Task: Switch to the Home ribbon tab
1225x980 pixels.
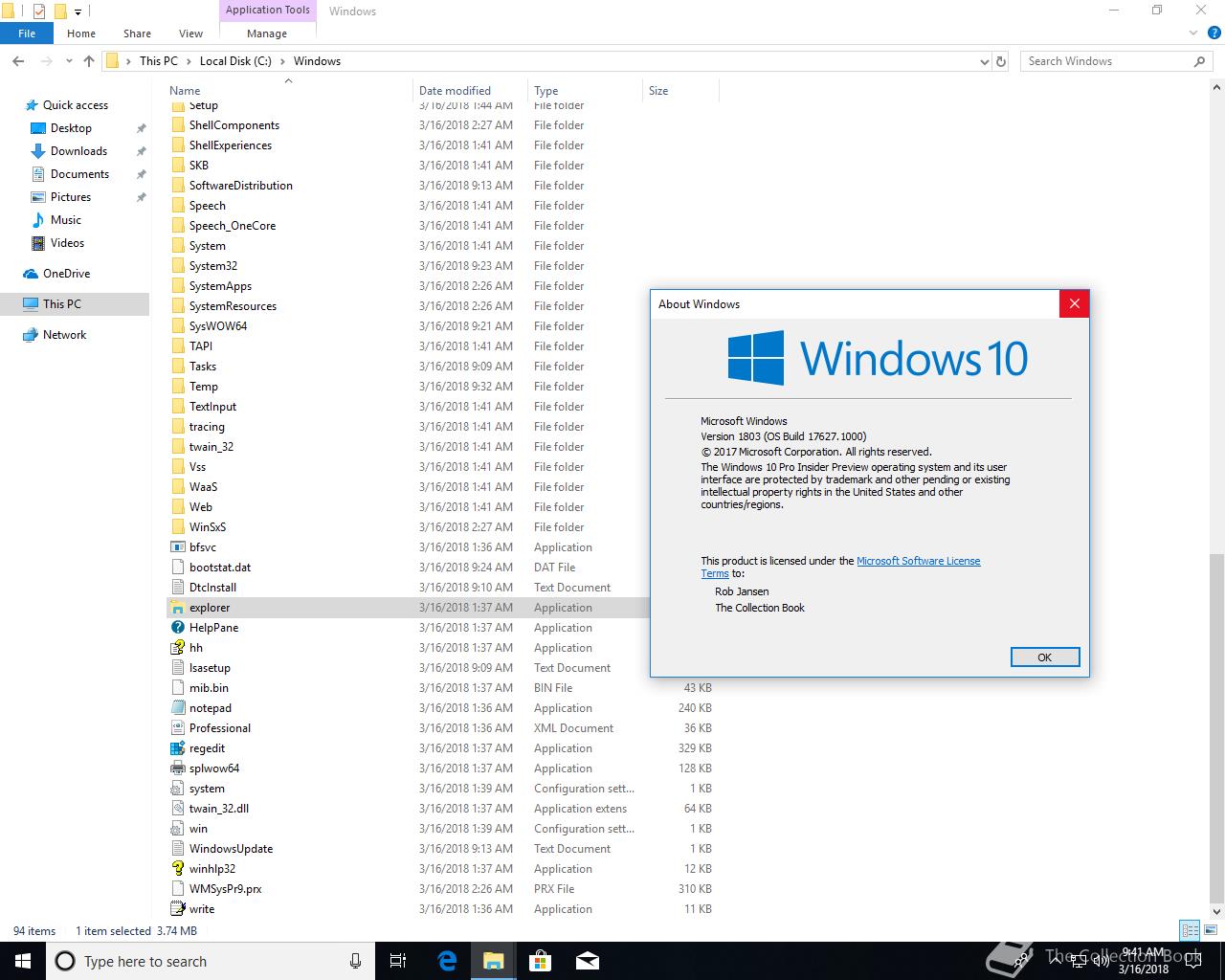Action: pos(81,33)
